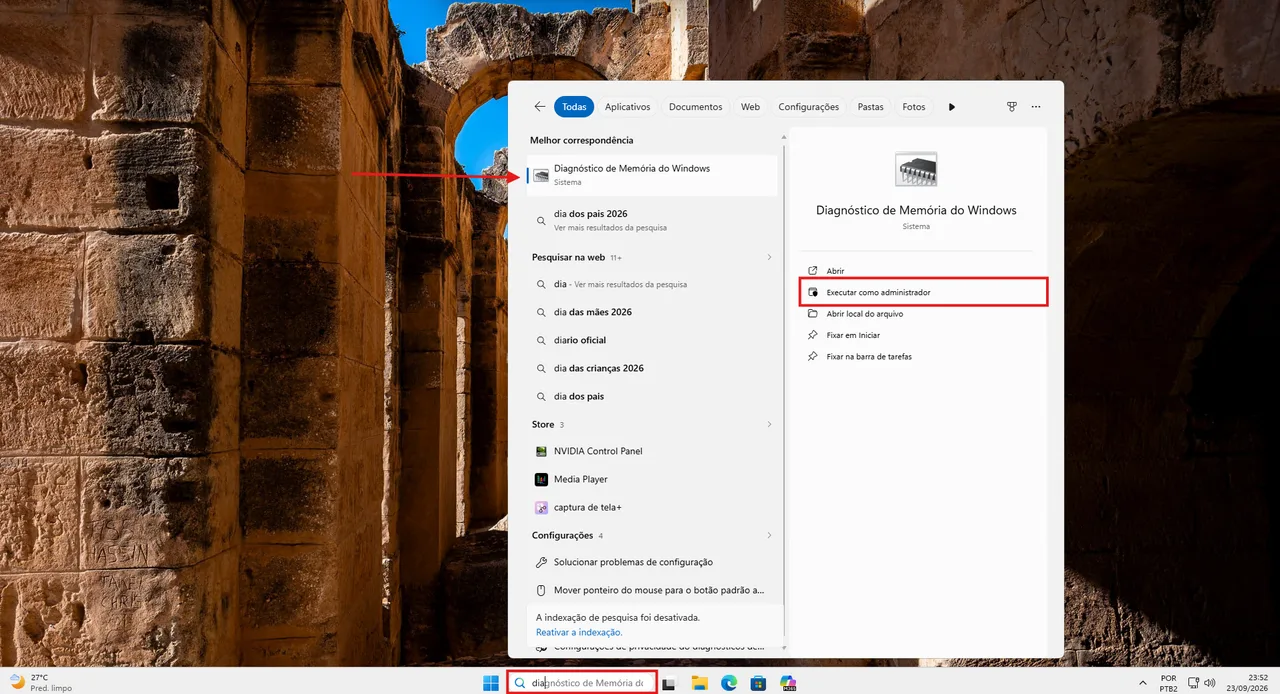Viewport: 1280px width, 694px height.
Task: Choose Fixar na barra de tarefas
Action: click(x=917, y=356)
